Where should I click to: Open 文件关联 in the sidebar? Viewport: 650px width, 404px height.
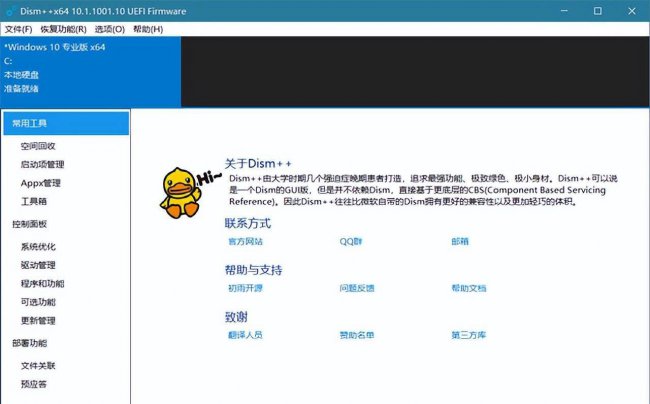pos(38,365)
